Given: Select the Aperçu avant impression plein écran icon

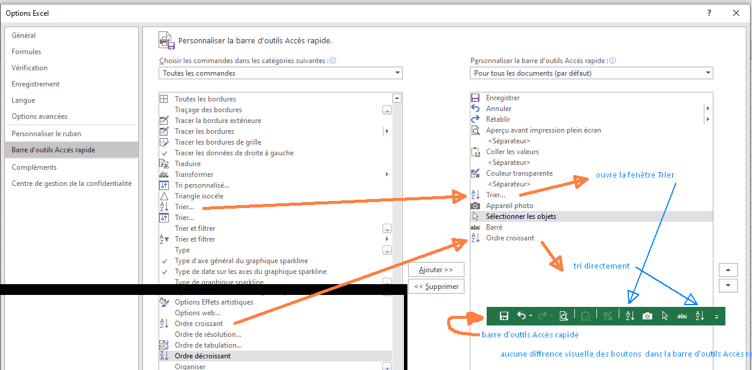Looking at the screenshot, I should coord(475,130).
